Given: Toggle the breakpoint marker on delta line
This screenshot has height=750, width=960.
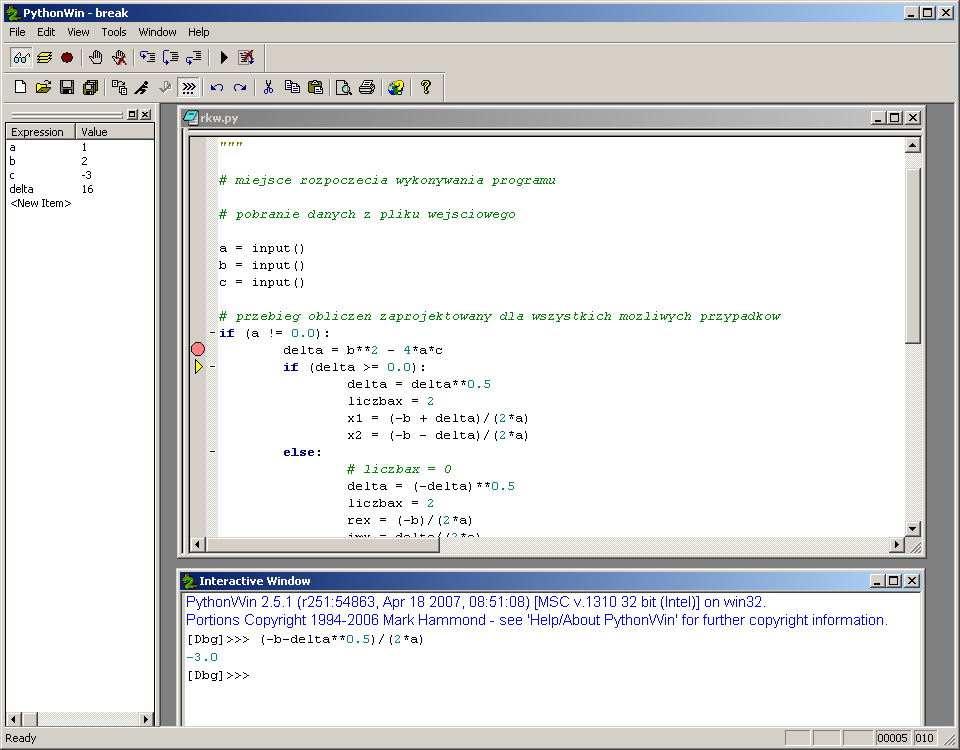Looking at the screenshot, I should (198, 350).
